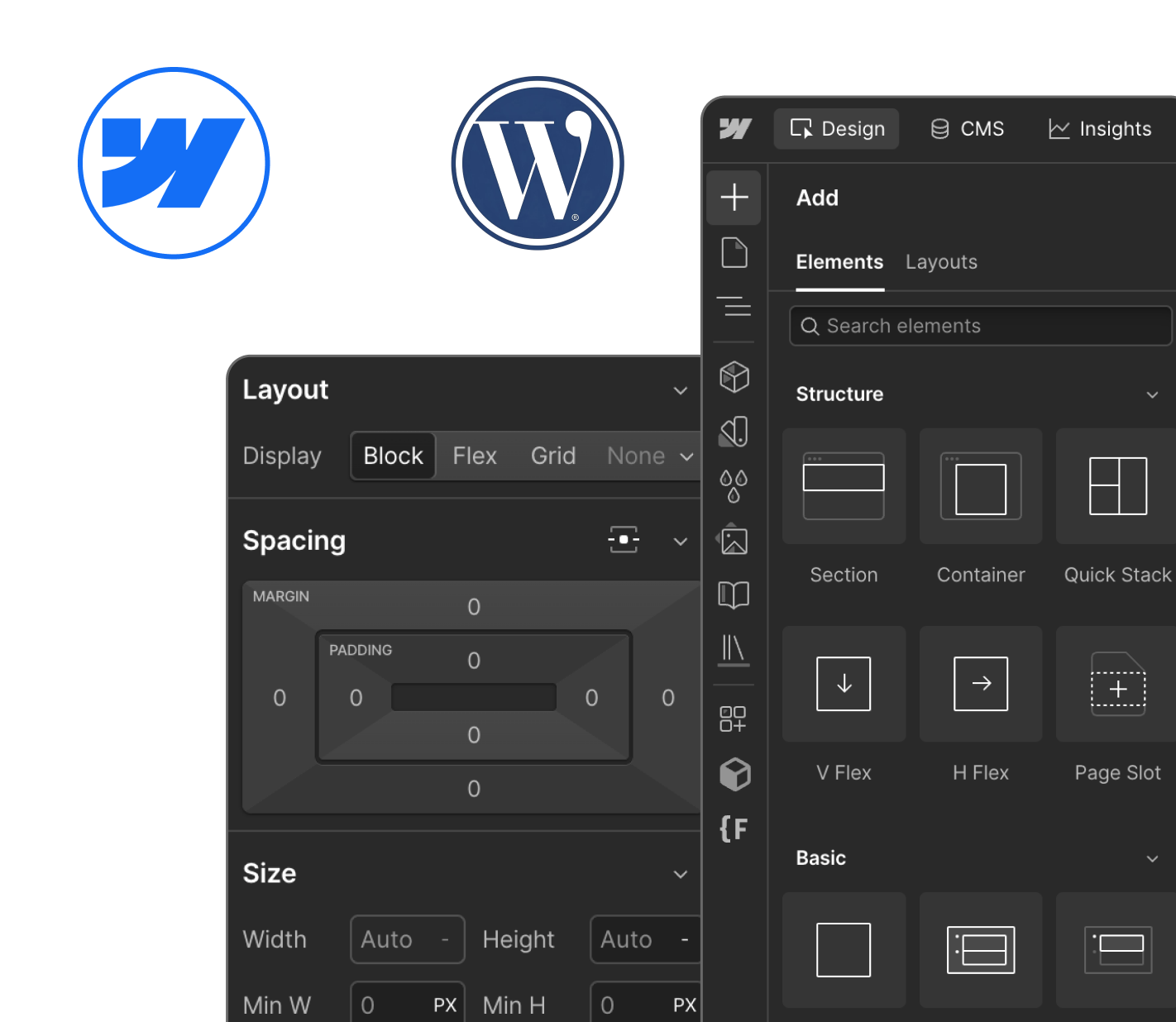Add the plain square element under Basic
Screen dimensions: 1176x1022
coord(844,950)
